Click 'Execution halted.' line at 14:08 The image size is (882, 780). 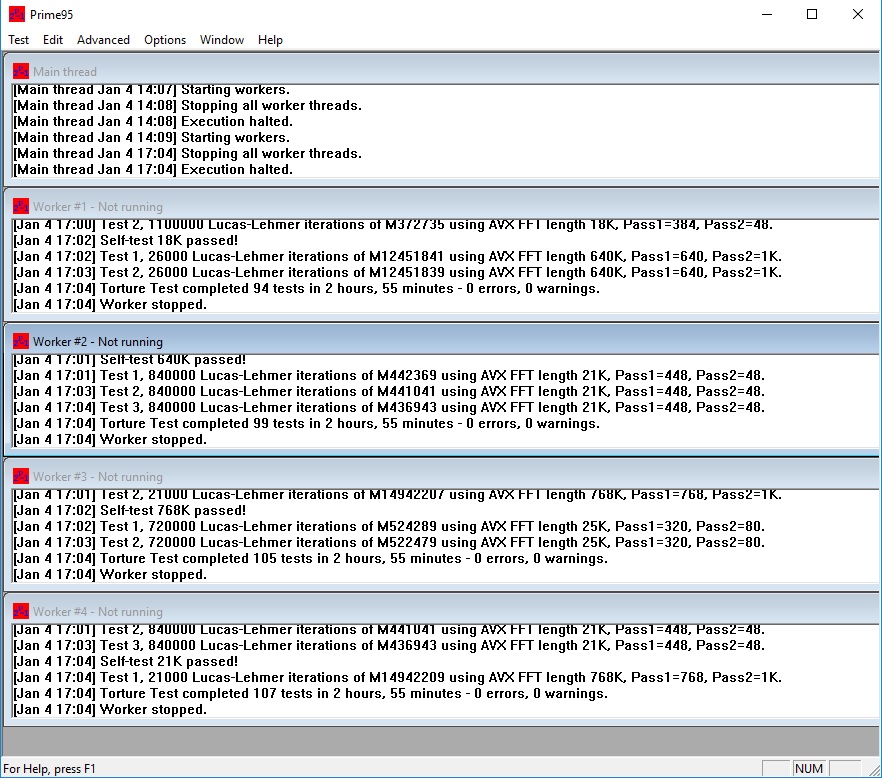153,121
